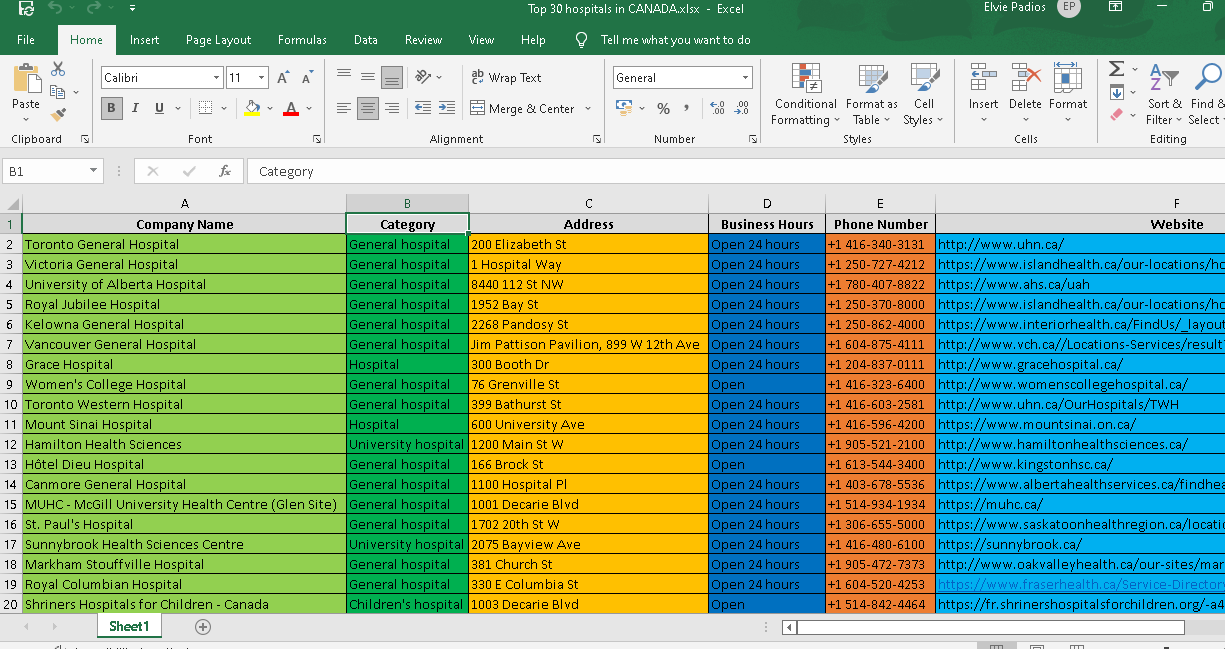Apply Comma Style format
The image size is (1225, 649).
[x=687, y=108]
